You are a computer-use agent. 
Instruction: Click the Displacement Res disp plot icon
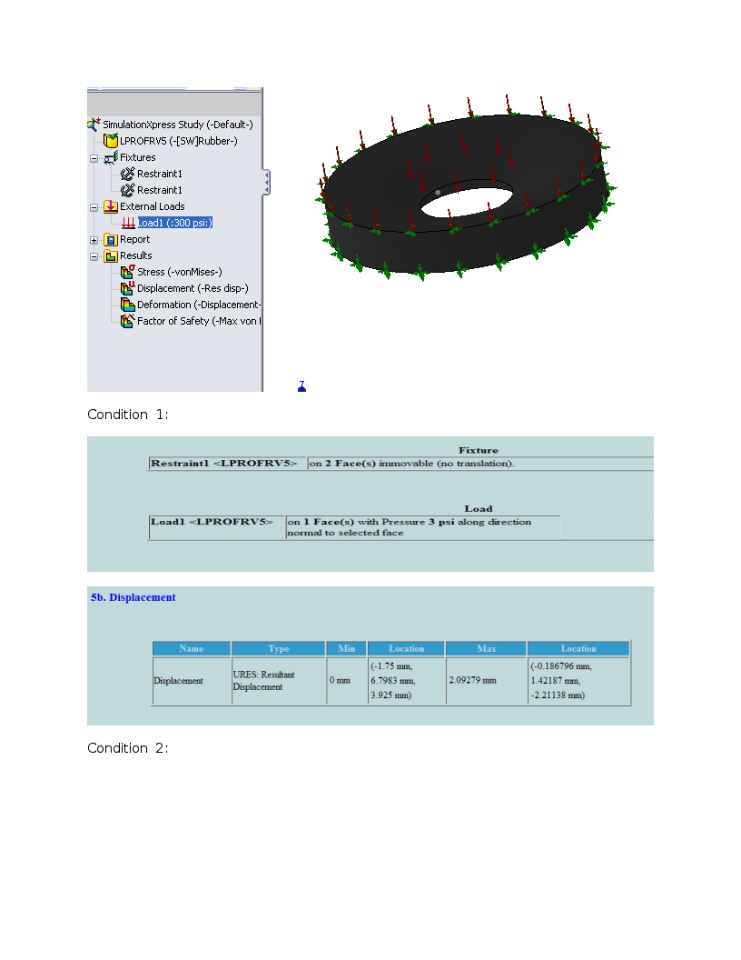point(127,288)
